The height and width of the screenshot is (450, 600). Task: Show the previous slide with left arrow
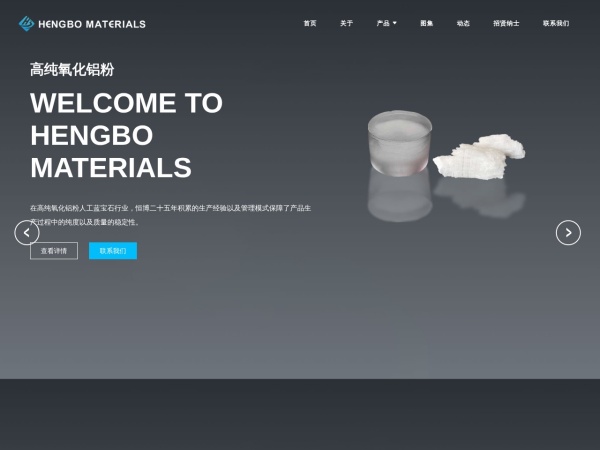(x=27, y=232)
